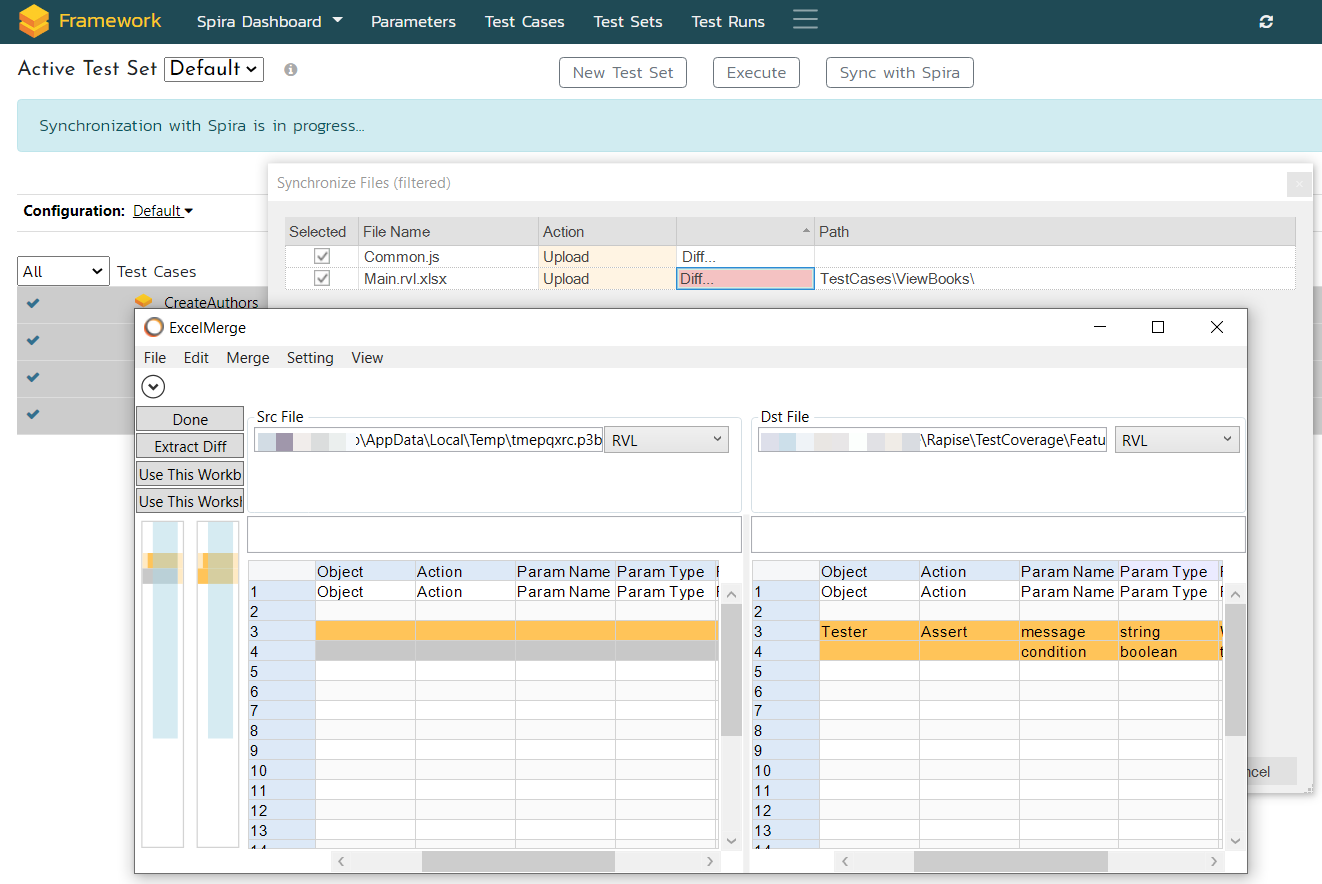The image size is (1322, 884).
Task: Click the sort arrow in the Diff column header
Action: click(806, 232)
